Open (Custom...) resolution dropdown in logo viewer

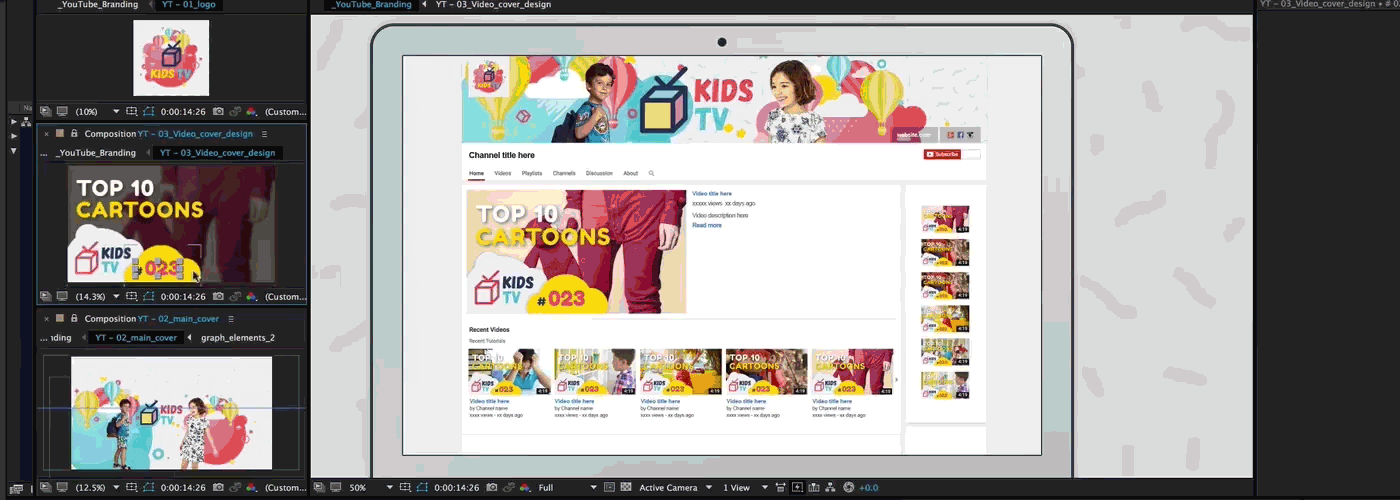coord(286,112)
